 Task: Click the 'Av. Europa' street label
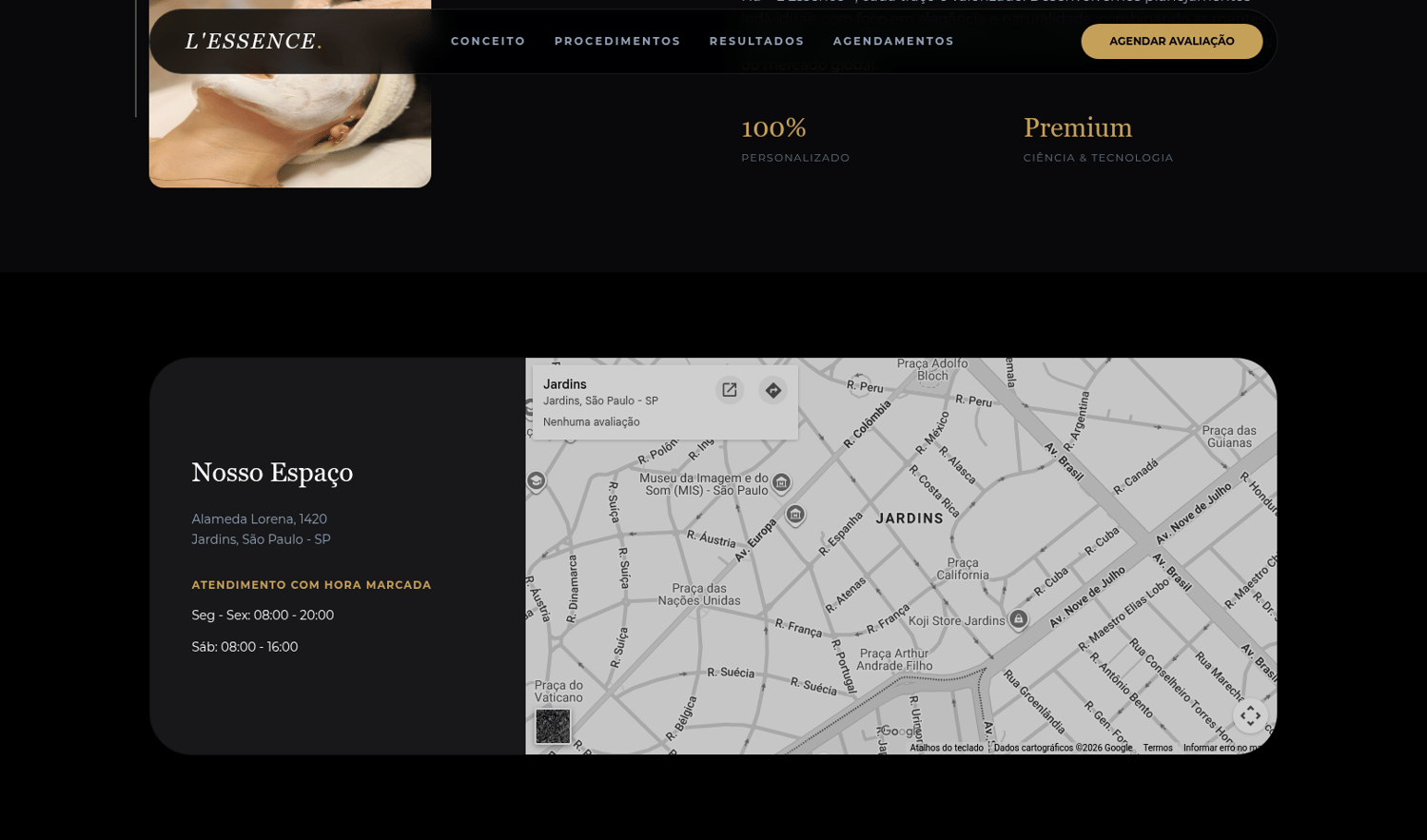coord(756,540)
